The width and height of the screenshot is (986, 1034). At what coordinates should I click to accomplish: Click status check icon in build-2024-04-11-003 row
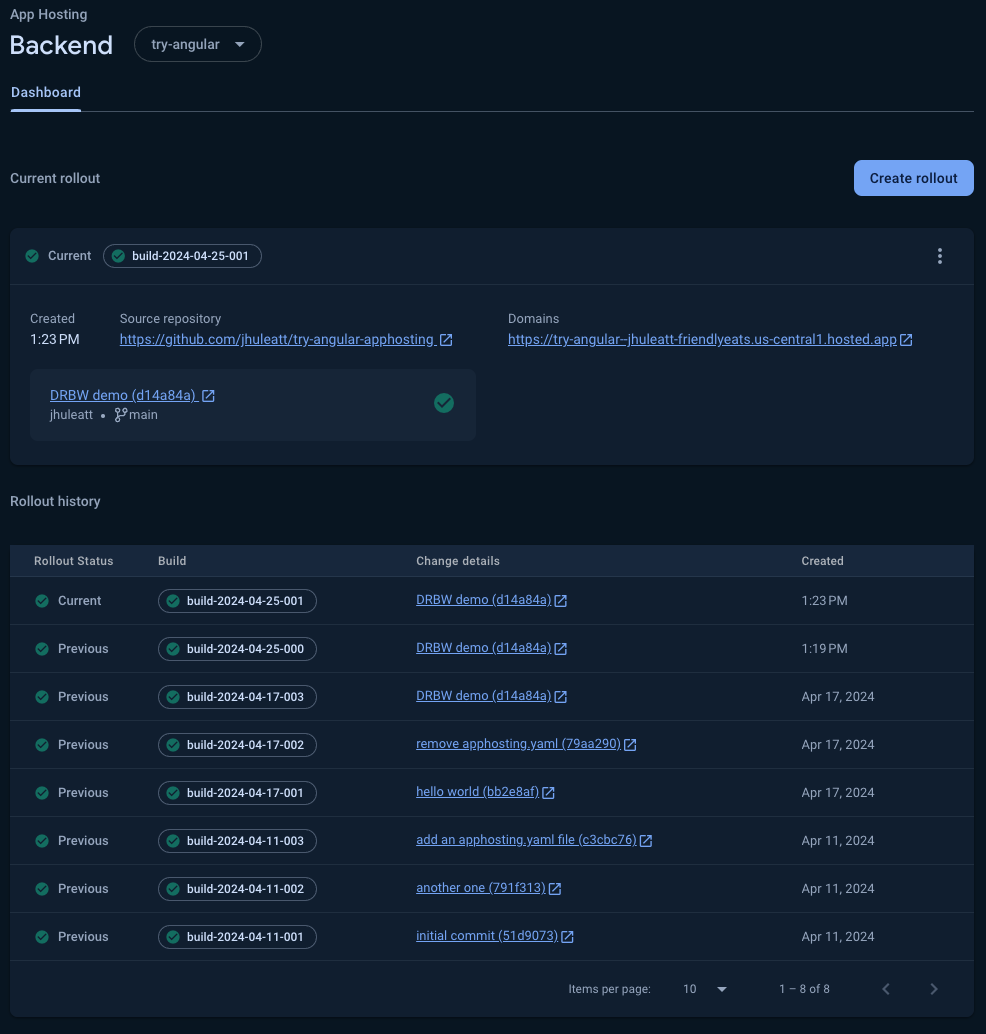click(42, 841)
